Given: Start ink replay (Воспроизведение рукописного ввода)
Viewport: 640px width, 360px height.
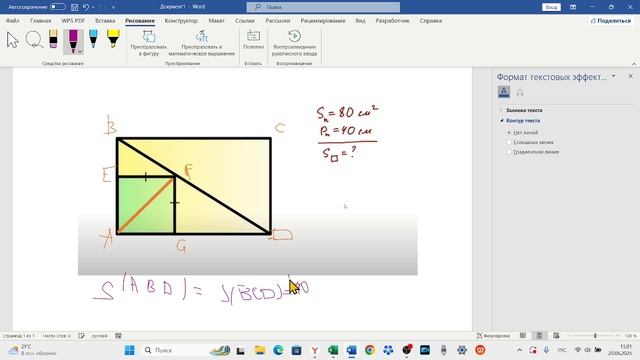Looking at the screenshot, I should click(294, 43).
